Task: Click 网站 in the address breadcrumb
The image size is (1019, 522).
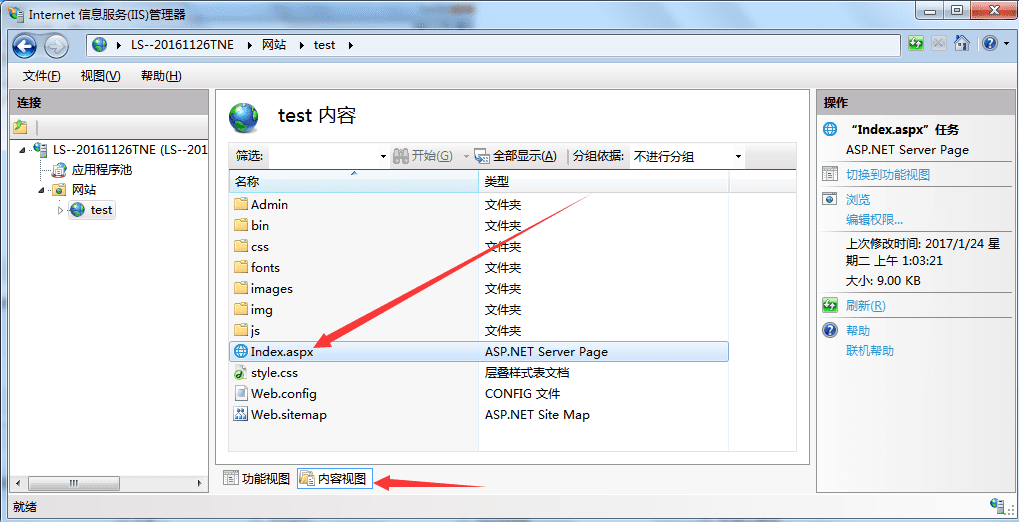Action: [274, 45]
